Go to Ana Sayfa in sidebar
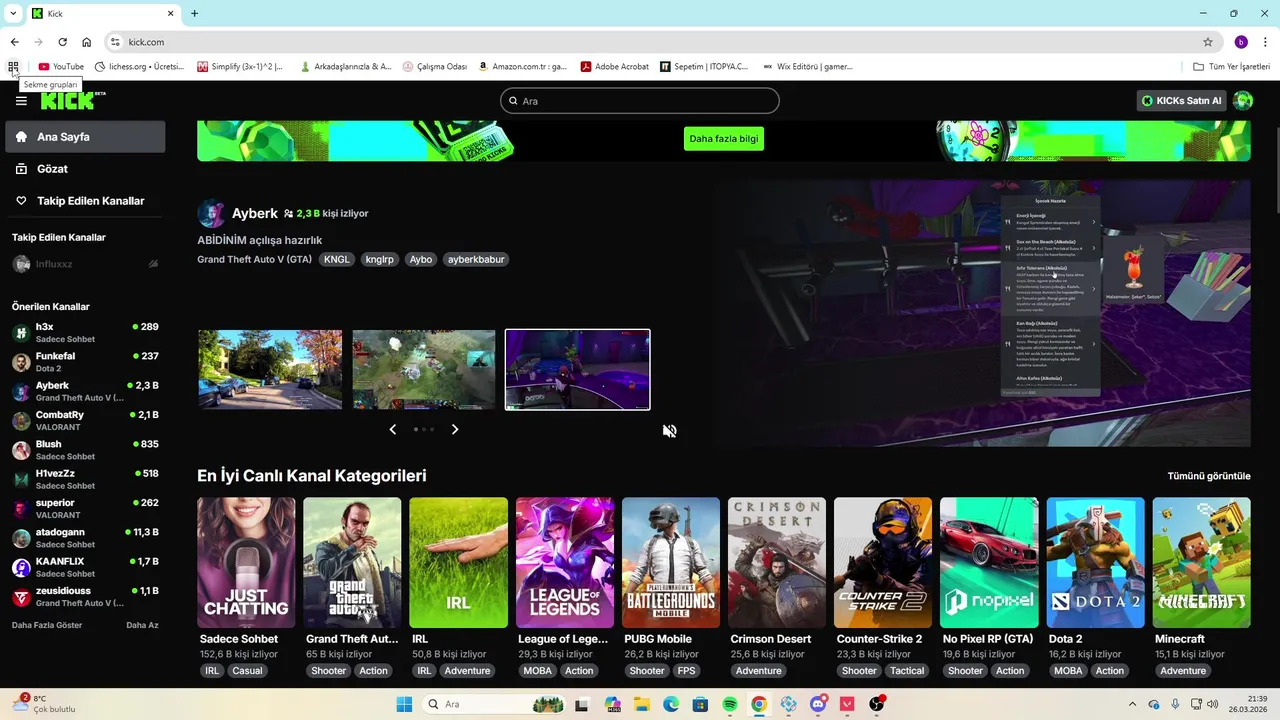 point(85,137)
